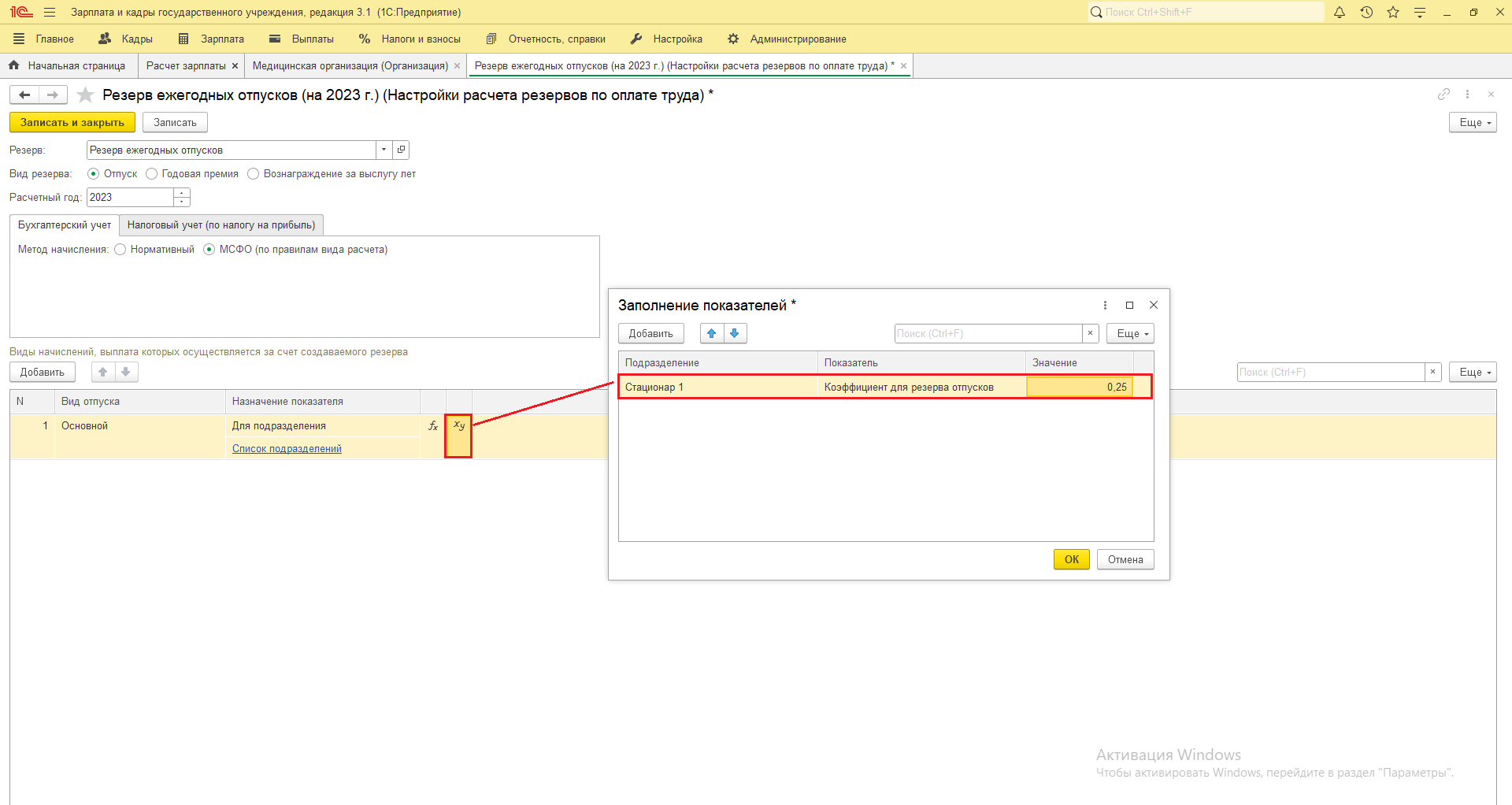Close the Расчет зарплаты tab
This screenshot has width=1512, height=805.
(x=235, y=66)
